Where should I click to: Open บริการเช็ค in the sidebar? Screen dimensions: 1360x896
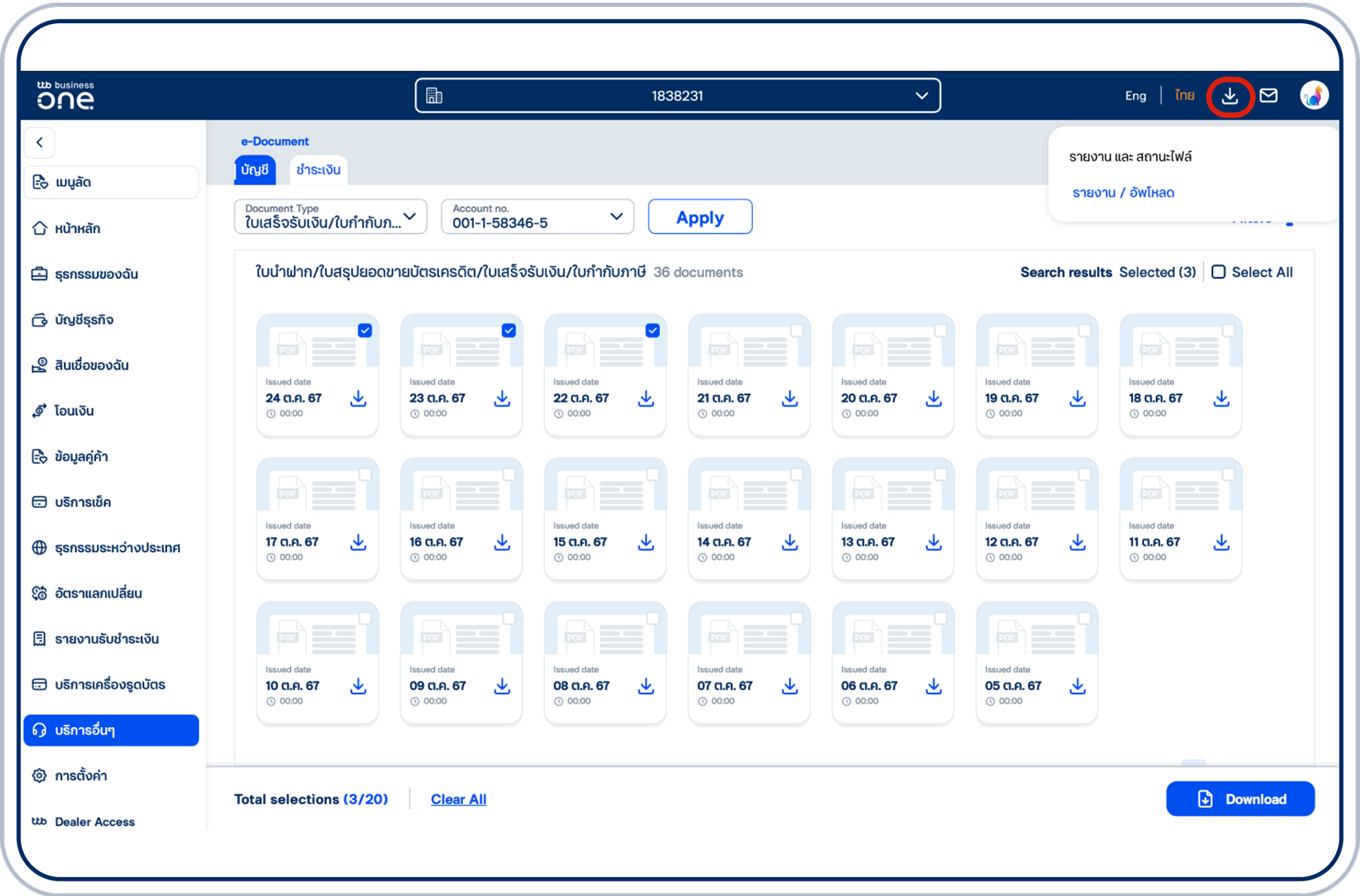(82, 502)
